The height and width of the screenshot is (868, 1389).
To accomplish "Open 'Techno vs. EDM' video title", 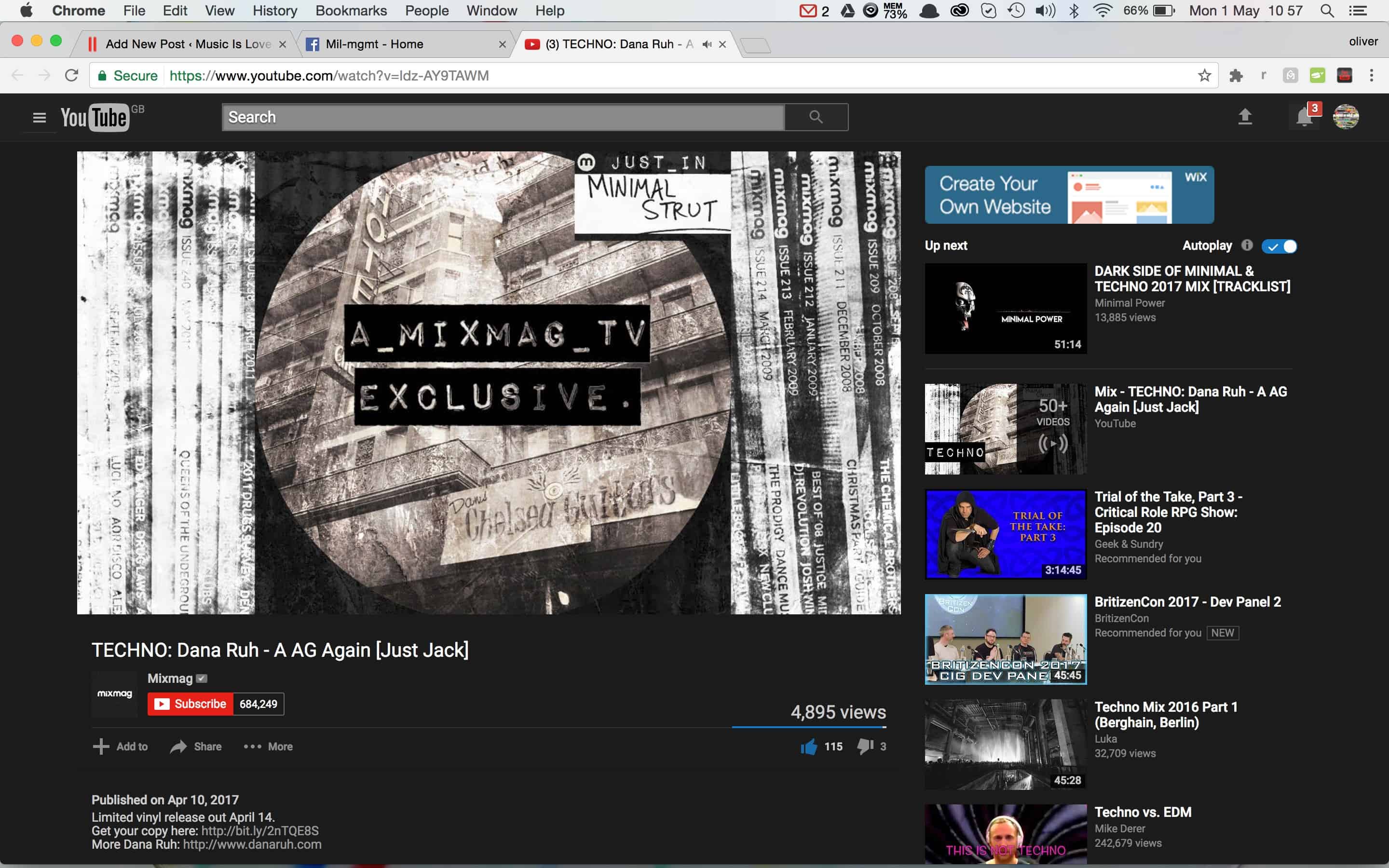I will click(1143, 812).
